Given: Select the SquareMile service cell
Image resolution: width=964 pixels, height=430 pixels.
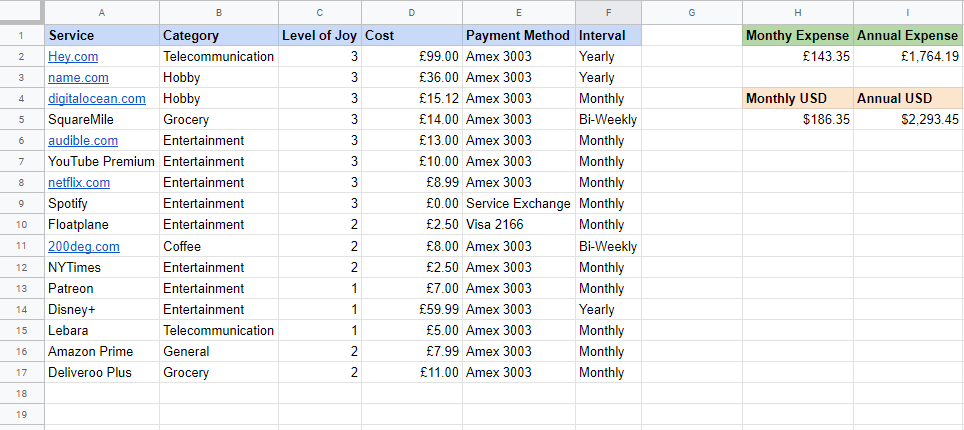Looking at the screenshot, I should coord(101,119).
